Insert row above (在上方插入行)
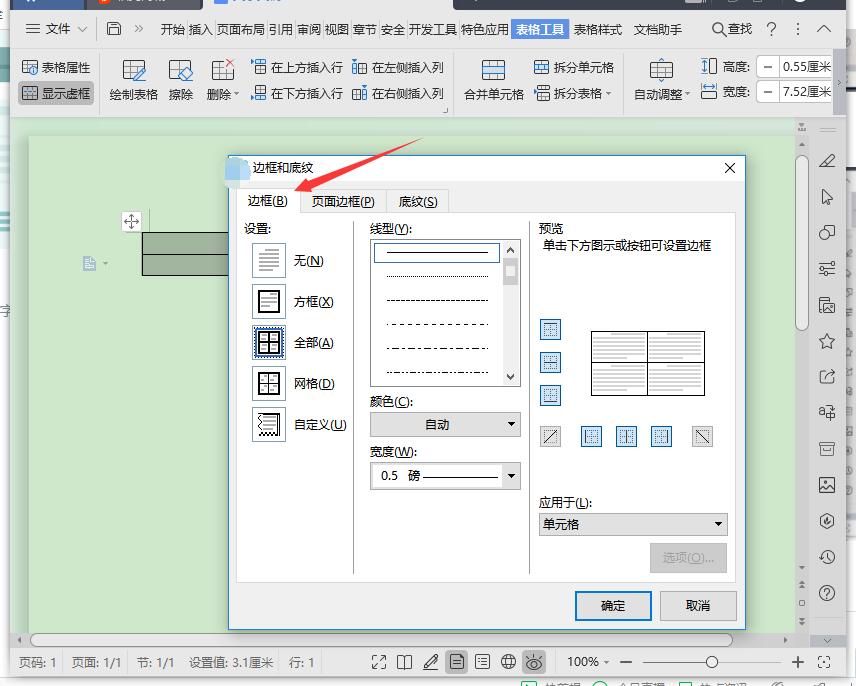856x686 pixels. pyautogui.click(x=297, y=67)
